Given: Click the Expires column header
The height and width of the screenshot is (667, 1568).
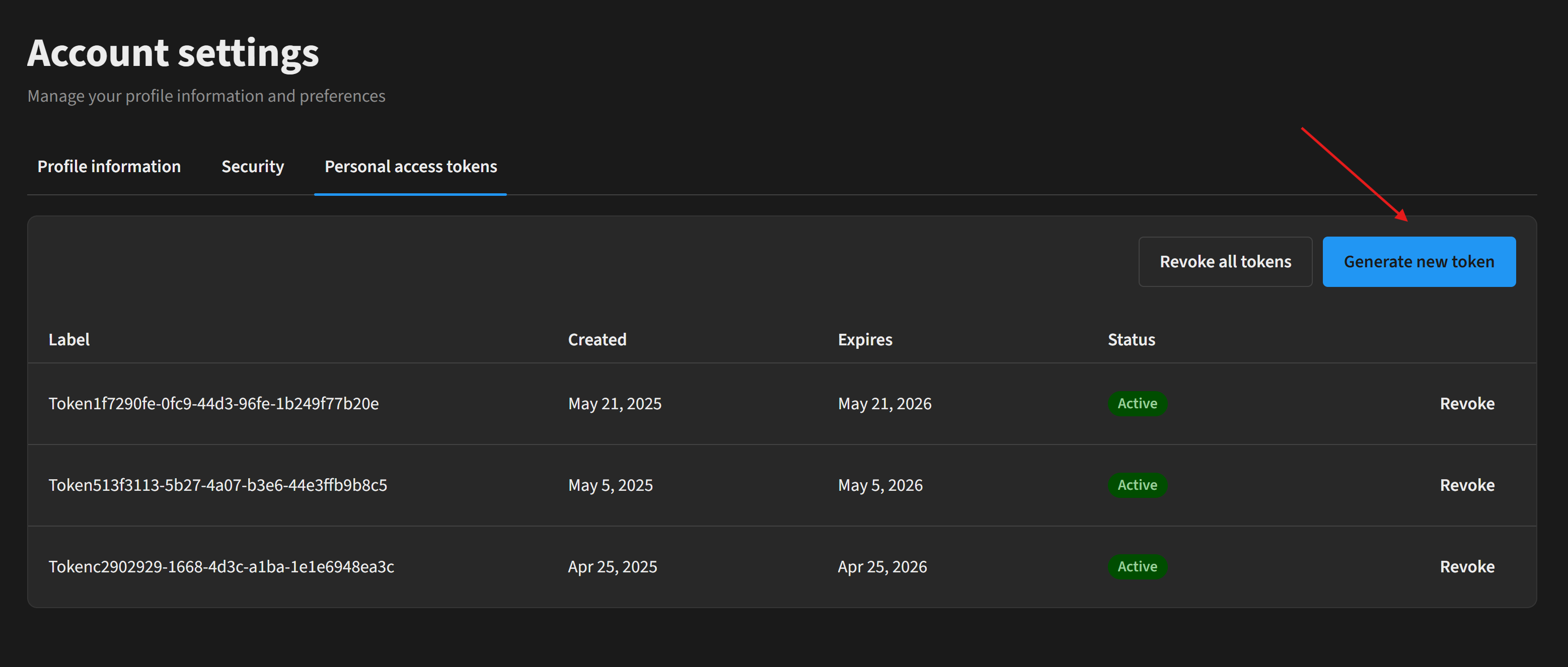Looking at the screenshot, I should click(865, 340).
